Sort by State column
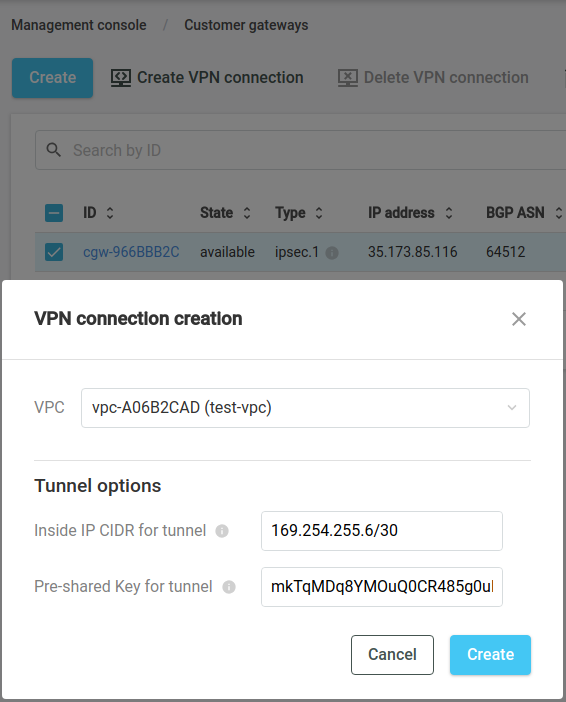Screen dimensions: 566x702 (247, 213)
